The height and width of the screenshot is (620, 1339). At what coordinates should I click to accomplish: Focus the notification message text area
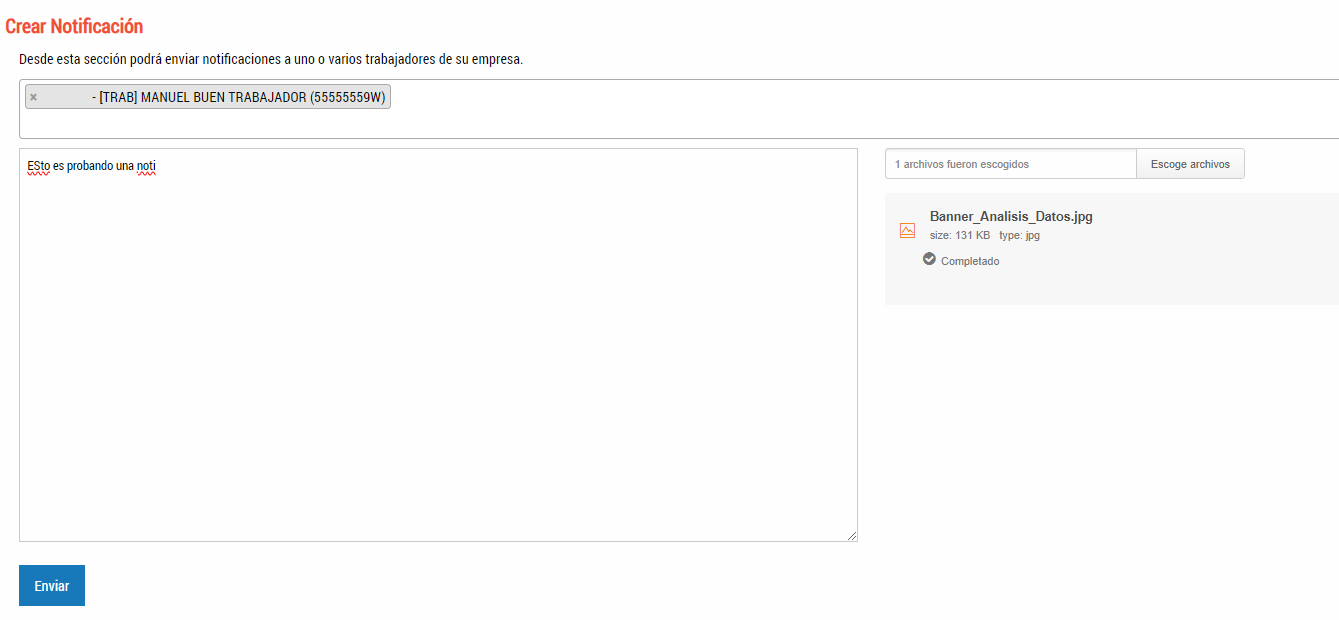pos(438,345)
